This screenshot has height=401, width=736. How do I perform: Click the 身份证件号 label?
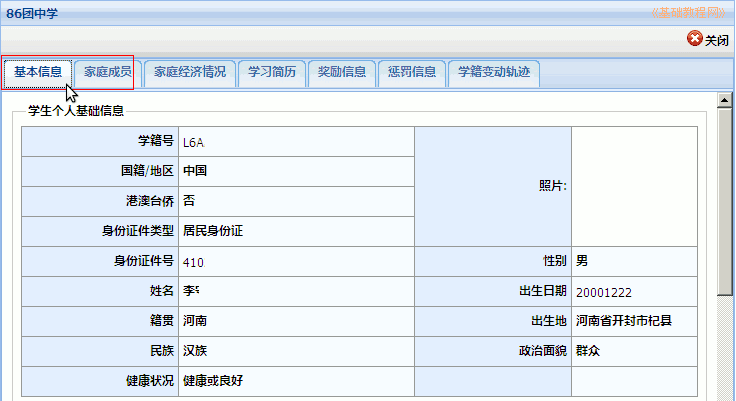144,261
